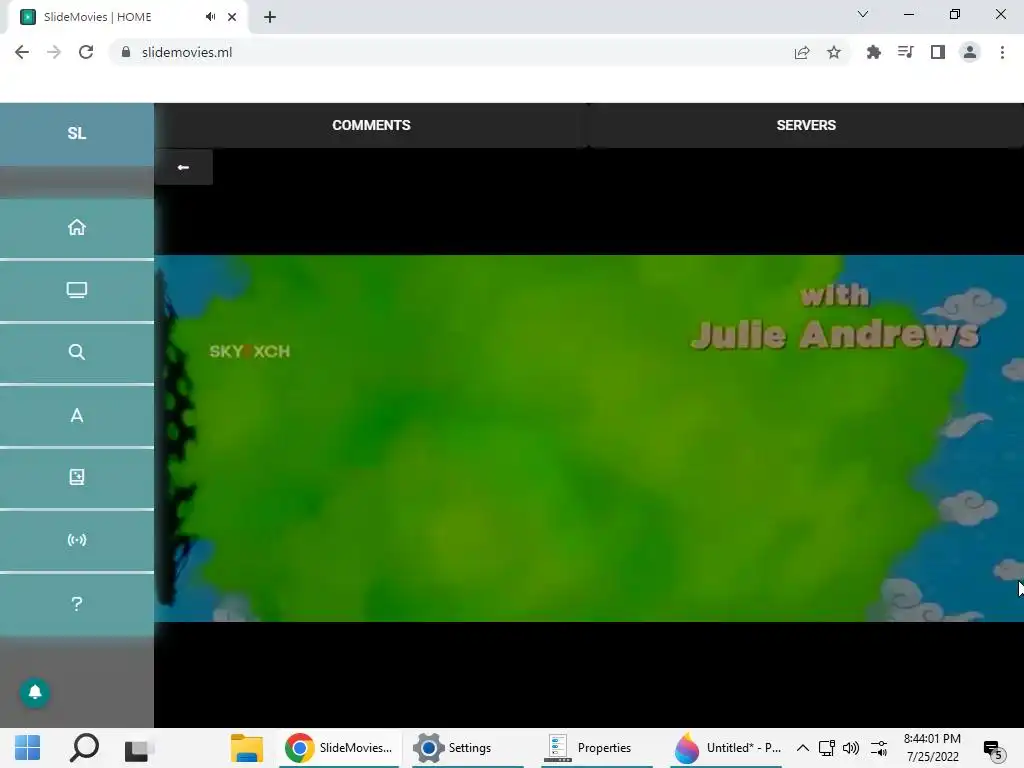1024x768 pixels.
Task: Share this page icon
Action: (x=802, y=52)
